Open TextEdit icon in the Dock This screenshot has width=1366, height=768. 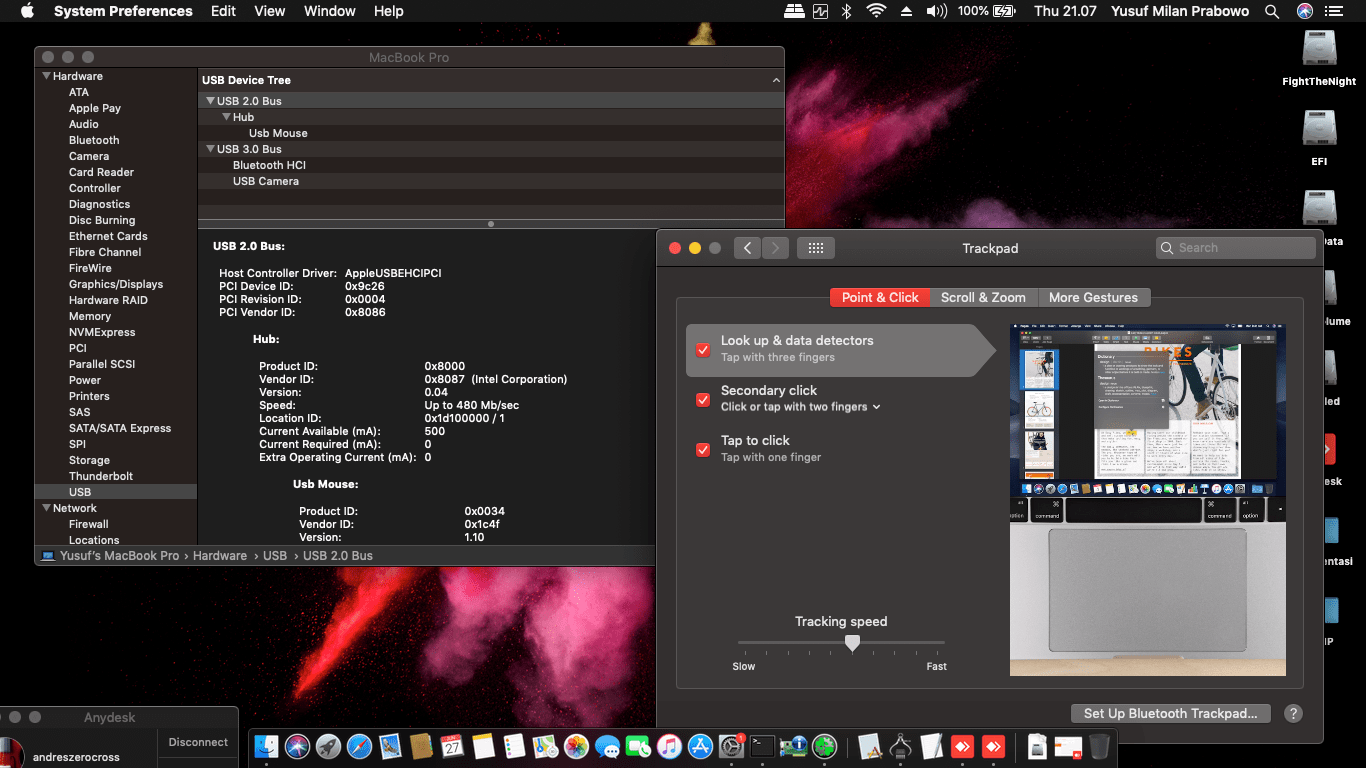pyautogui.click(x=932, y=746)
